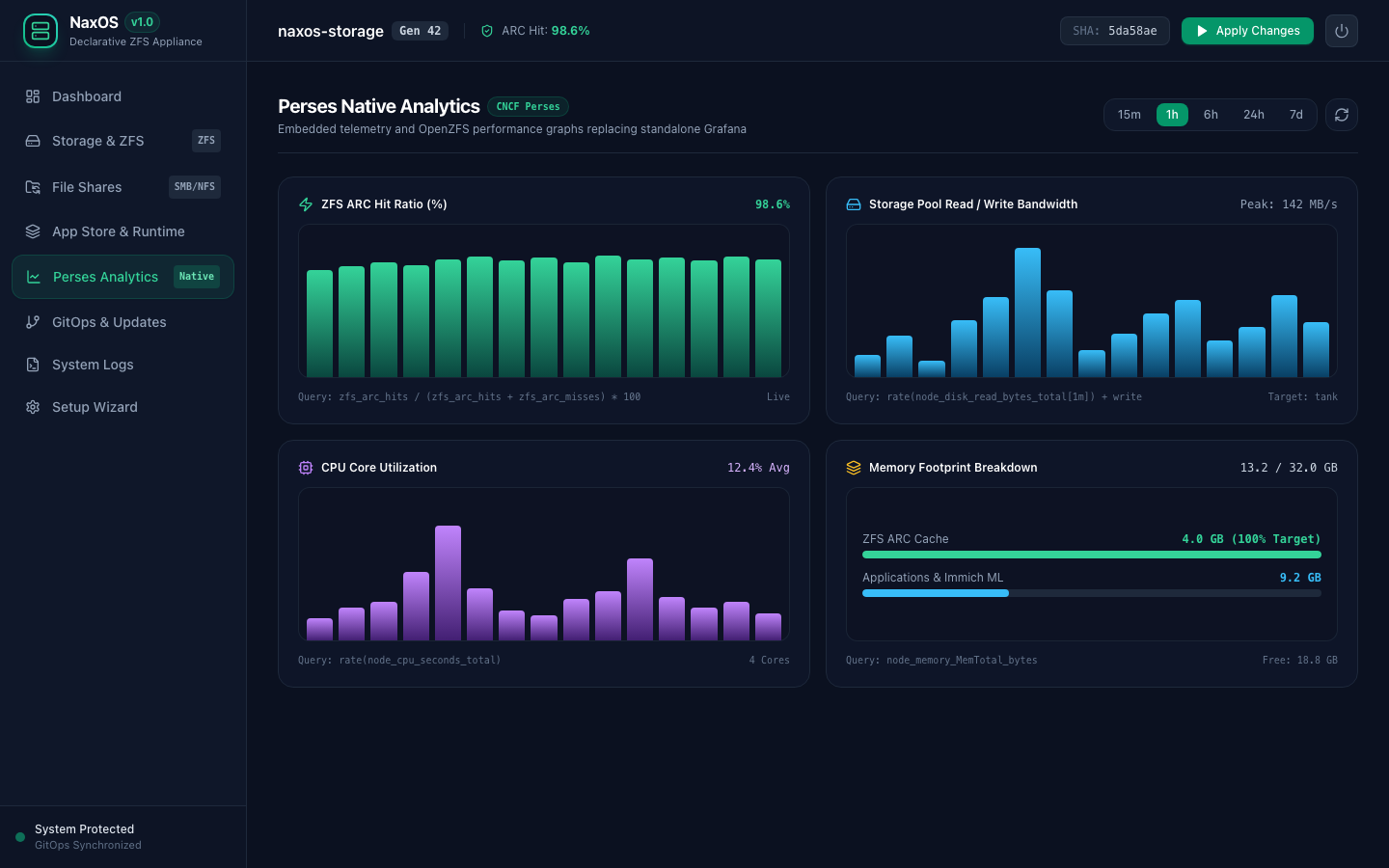Switch time range to 7d
Viewport: 1389px width, 868px height.
[x=1296, y=115]
